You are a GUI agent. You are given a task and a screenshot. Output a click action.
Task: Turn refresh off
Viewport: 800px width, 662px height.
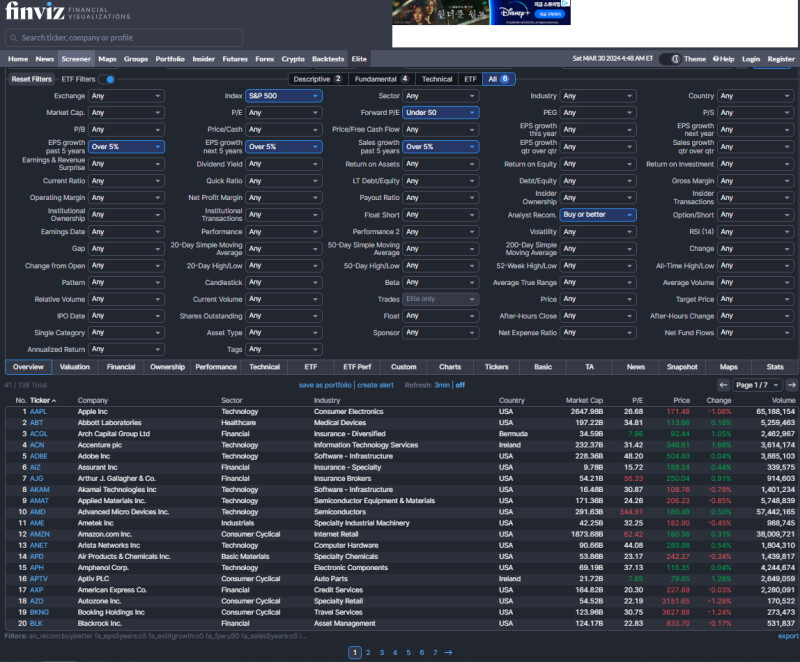(460, 385)
